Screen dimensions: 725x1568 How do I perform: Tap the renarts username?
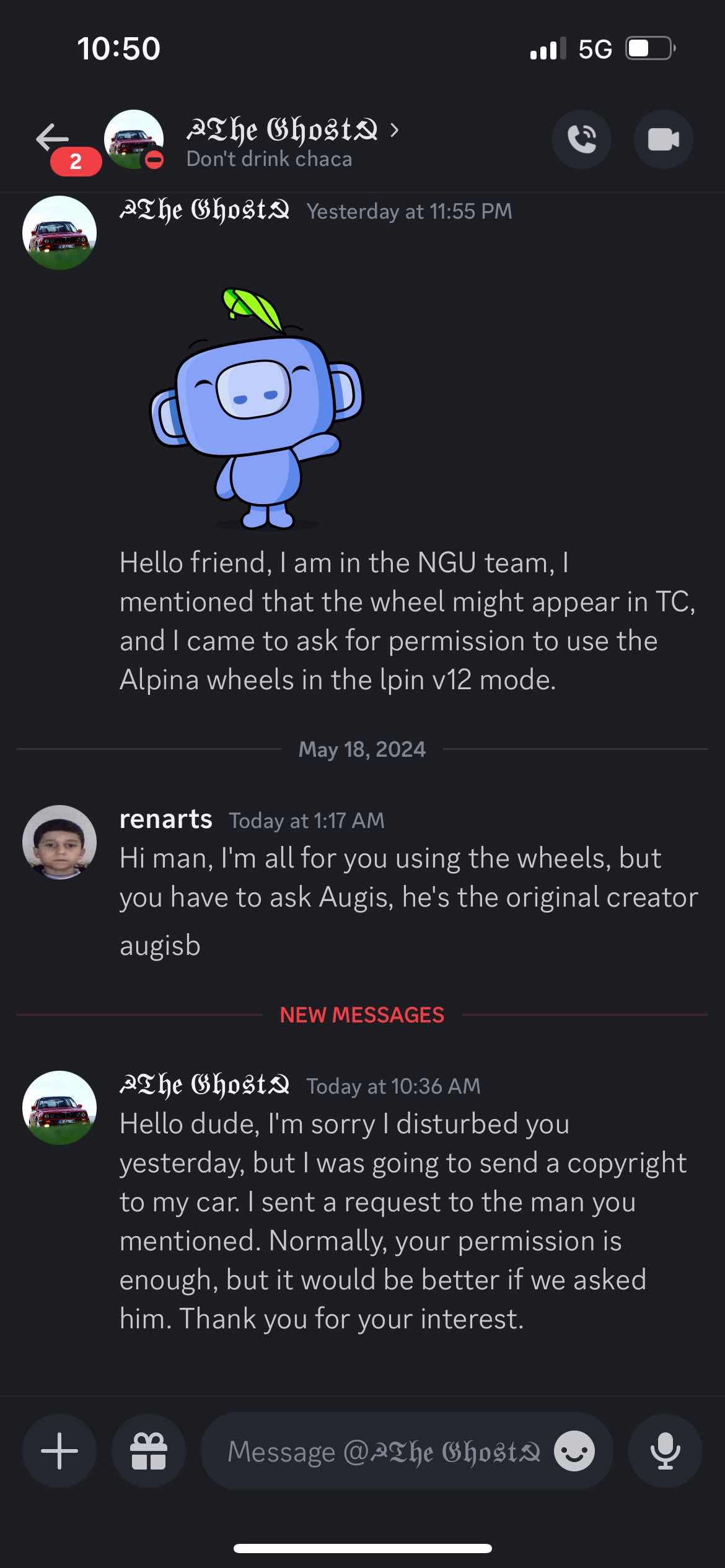coord(165,819)
